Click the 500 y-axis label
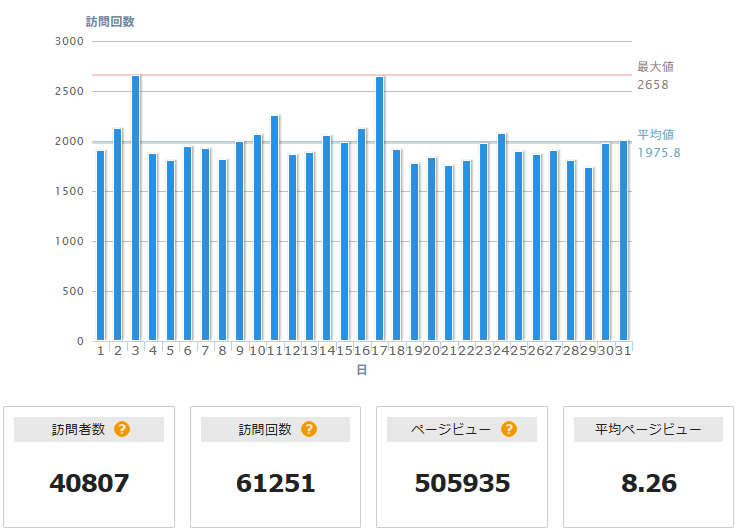Viewport: 737px width, 531px height. coord(73,291)
